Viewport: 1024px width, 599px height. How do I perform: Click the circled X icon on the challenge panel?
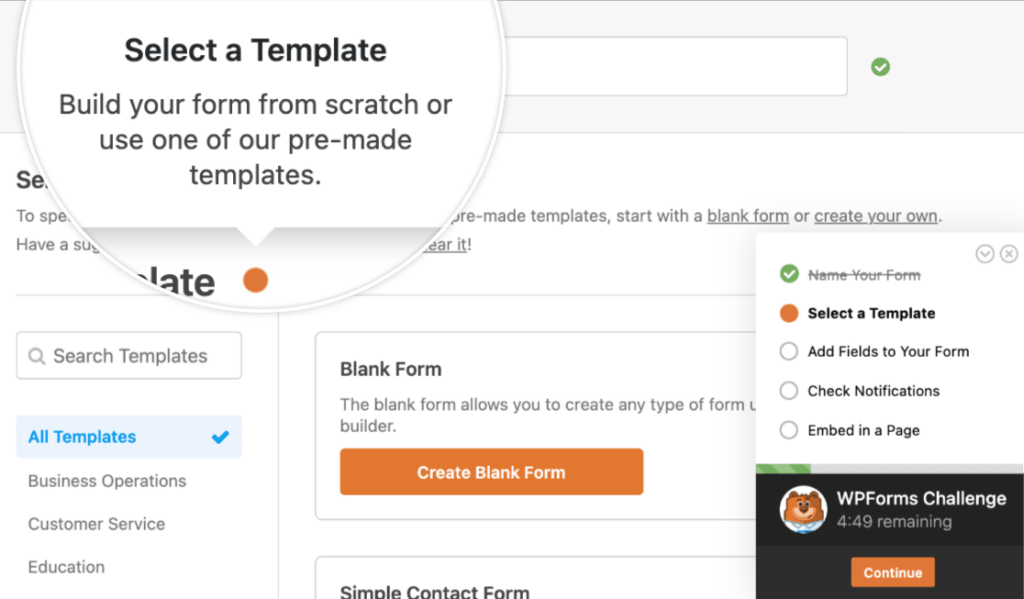1009,254
